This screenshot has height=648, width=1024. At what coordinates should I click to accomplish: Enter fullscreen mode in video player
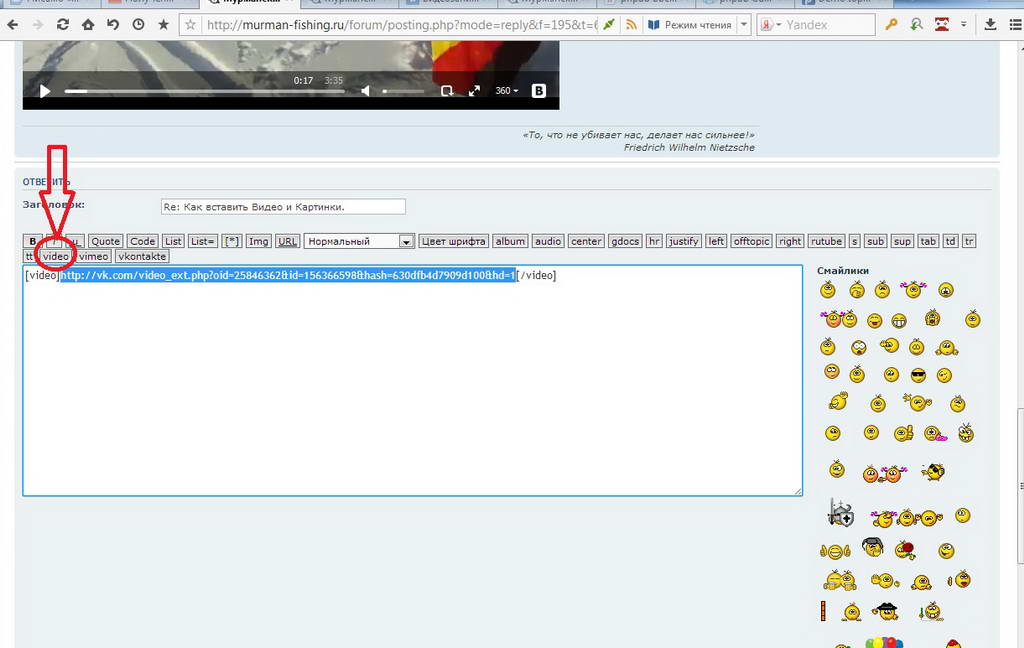pyautogui.click(x=475, y=91)
